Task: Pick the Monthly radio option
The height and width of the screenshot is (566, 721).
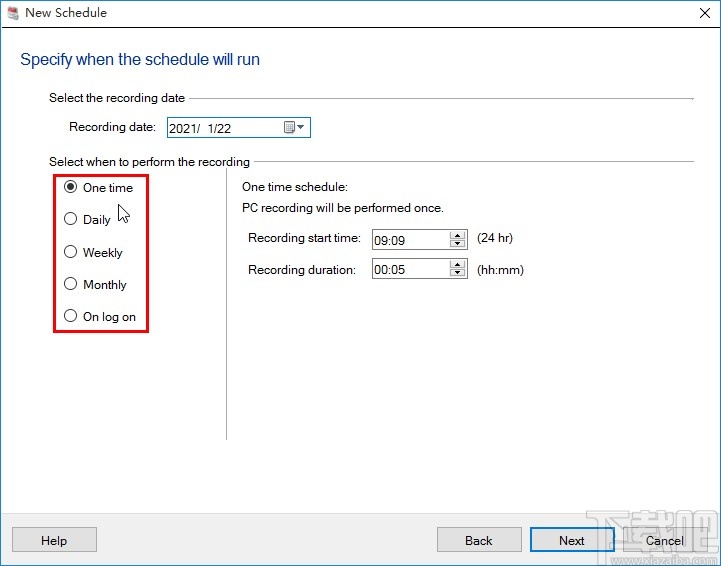Action: click(70, 284)
